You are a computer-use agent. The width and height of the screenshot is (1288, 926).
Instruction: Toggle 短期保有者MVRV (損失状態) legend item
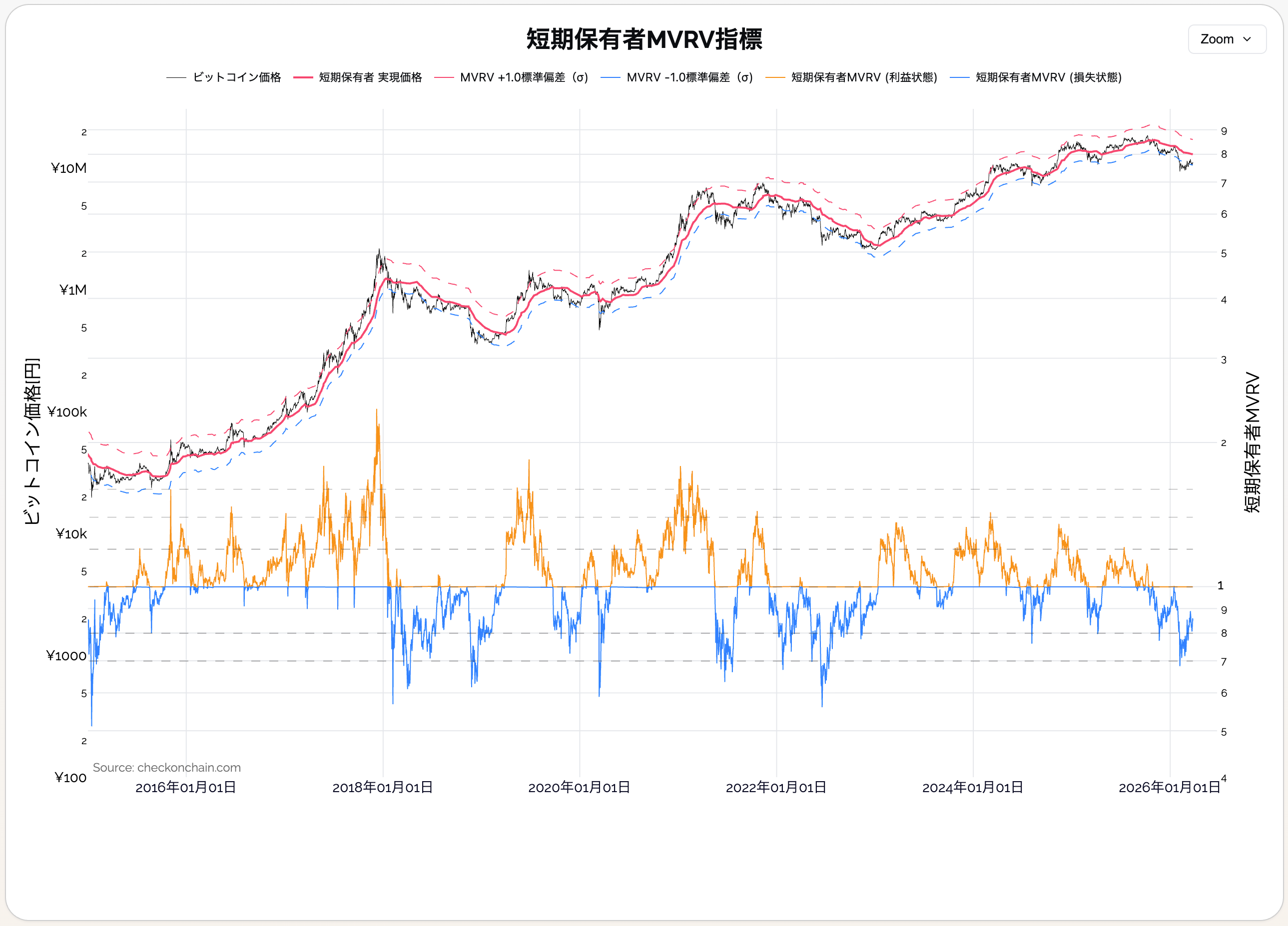[x=1048, y=77]
